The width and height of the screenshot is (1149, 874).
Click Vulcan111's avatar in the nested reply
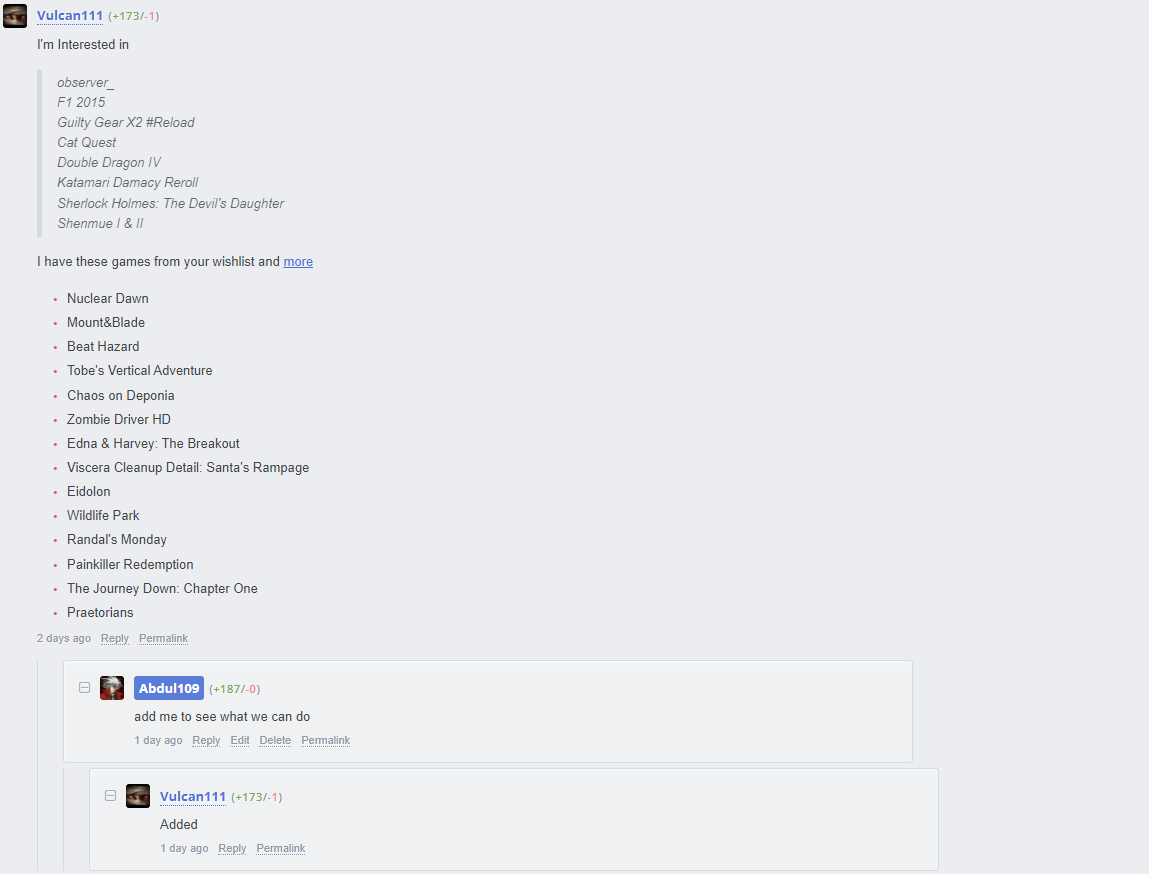[x=138, y=796]
